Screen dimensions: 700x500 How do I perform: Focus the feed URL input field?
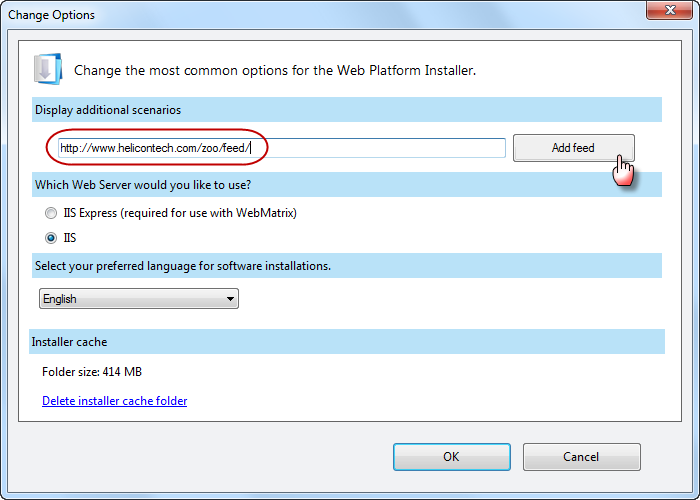(282, 148)
